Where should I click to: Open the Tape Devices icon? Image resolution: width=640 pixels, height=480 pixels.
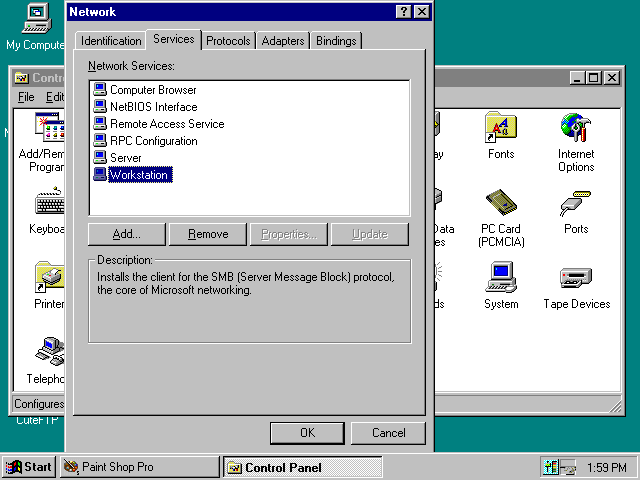pos(576,278)
